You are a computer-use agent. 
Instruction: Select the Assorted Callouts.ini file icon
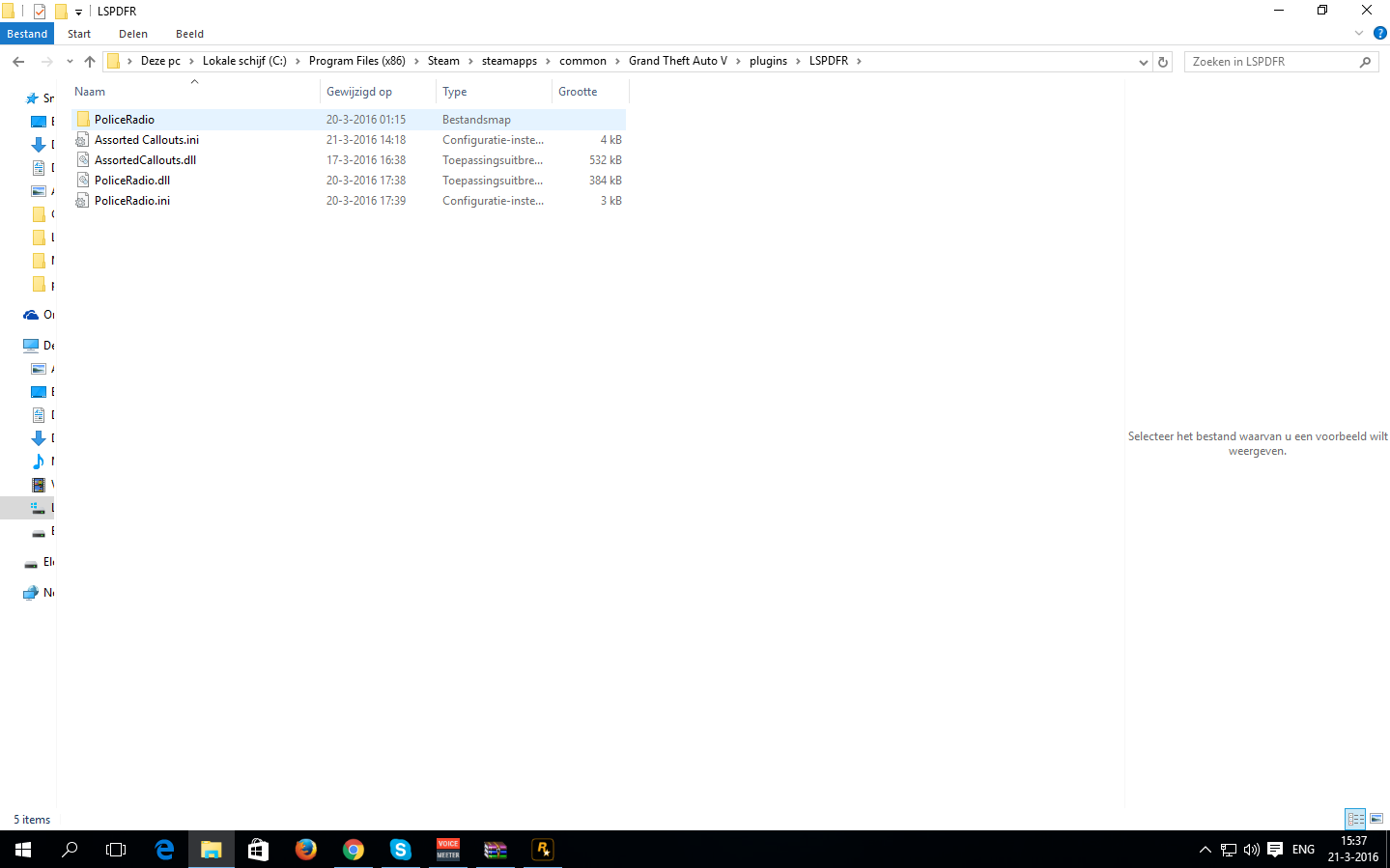[x=83, y=140]
